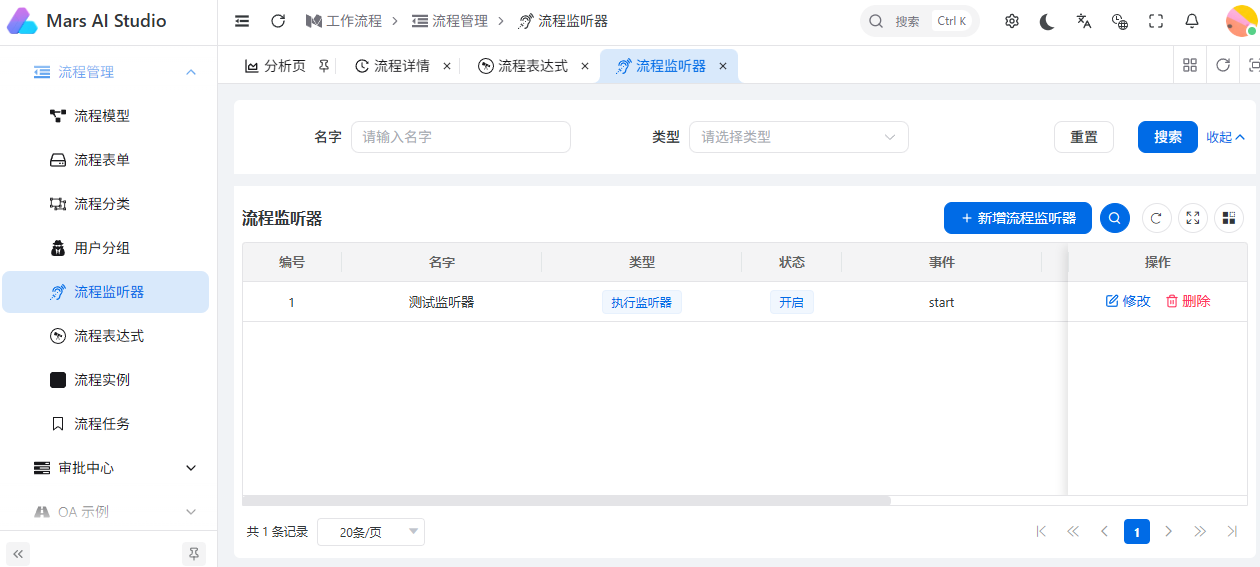This screenshot has width=1260, height=567.
Task: Click 新增流程监听器 button
Action: [1018, 218]
